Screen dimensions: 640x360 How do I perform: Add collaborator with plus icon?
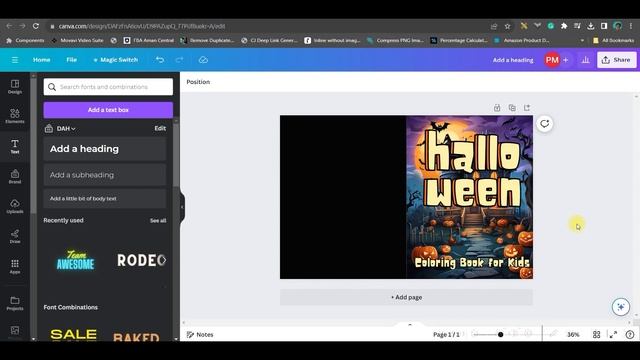click(x=565, y=60)
